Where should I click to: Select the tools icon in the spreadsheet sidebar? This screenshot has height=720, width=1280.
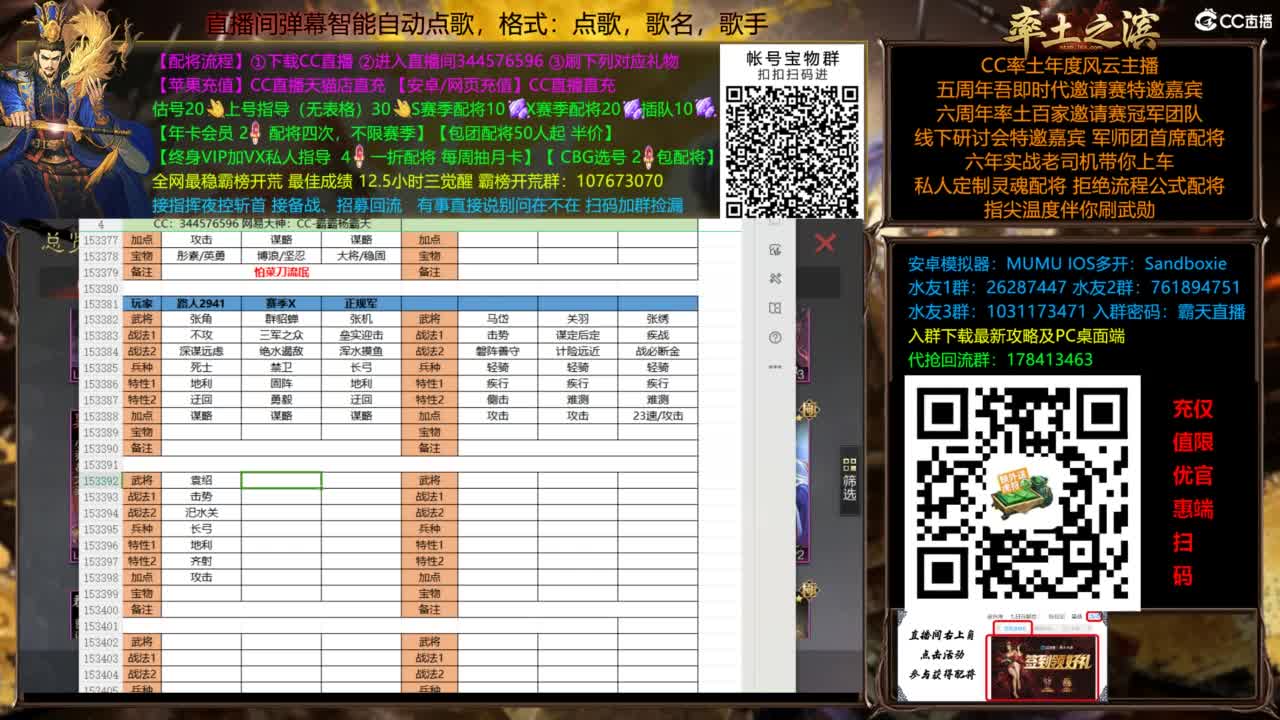776,279
